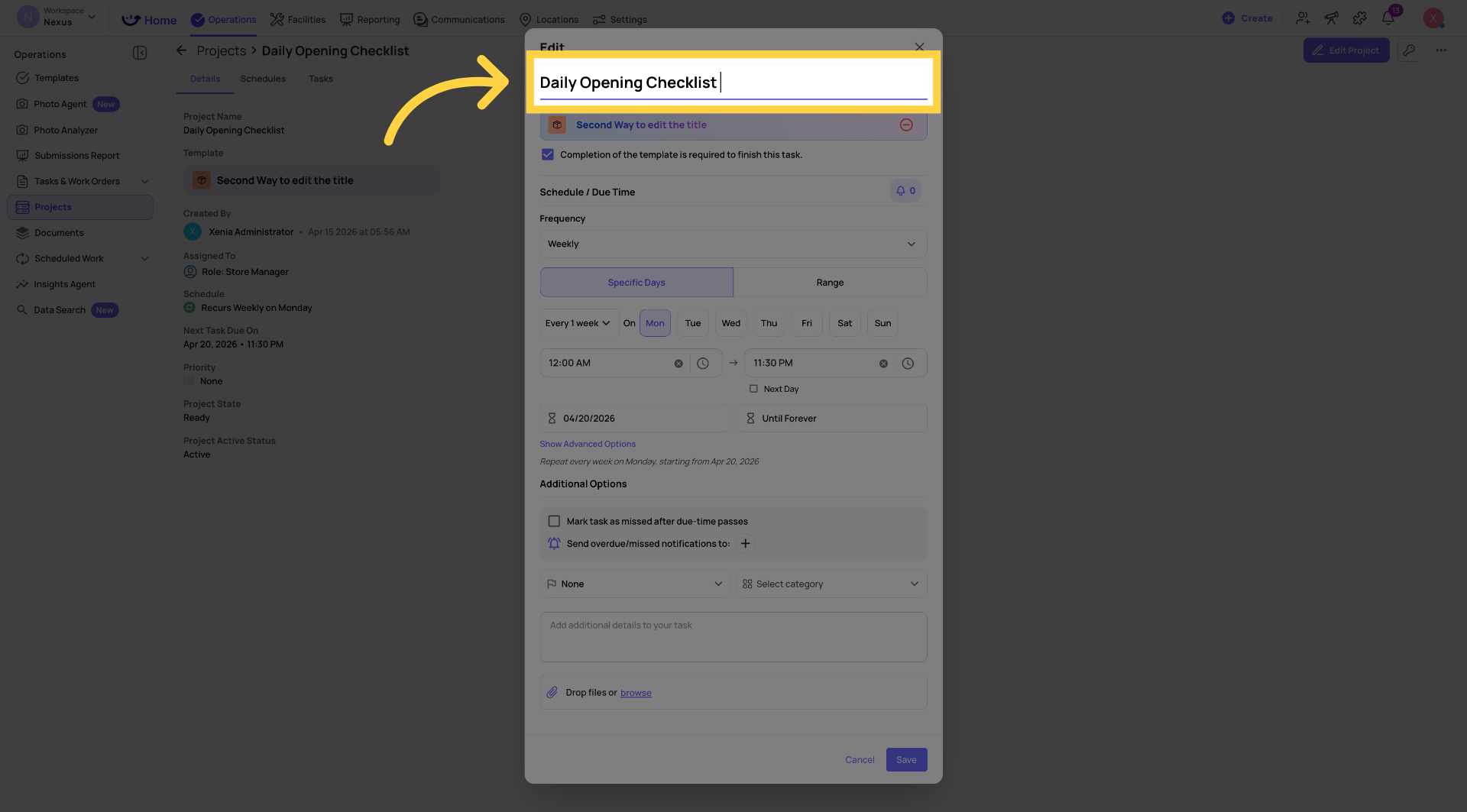This screenshot has height=812, width=1467.
Task: Open the Until Forever end date picker
Action: (x=833, y=419)
